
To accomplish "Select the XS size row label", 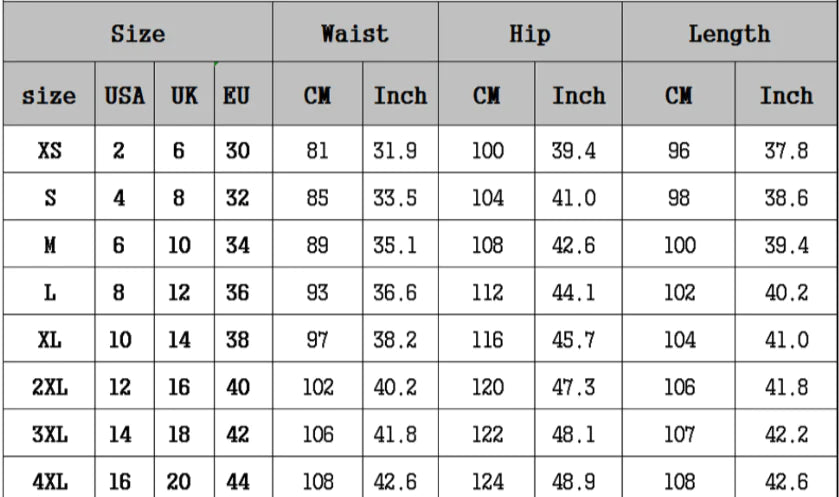I will (x=49, y=151).
